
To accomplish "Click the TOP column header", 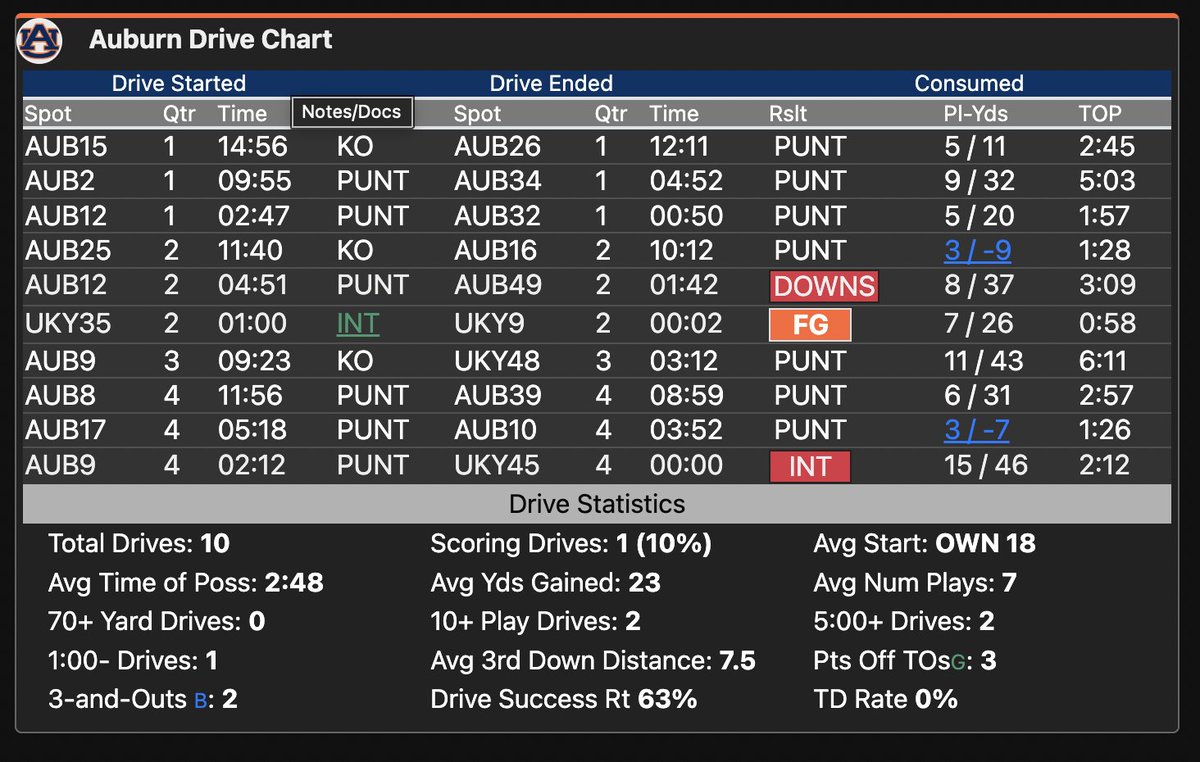I will click(x=1100, y=114).
